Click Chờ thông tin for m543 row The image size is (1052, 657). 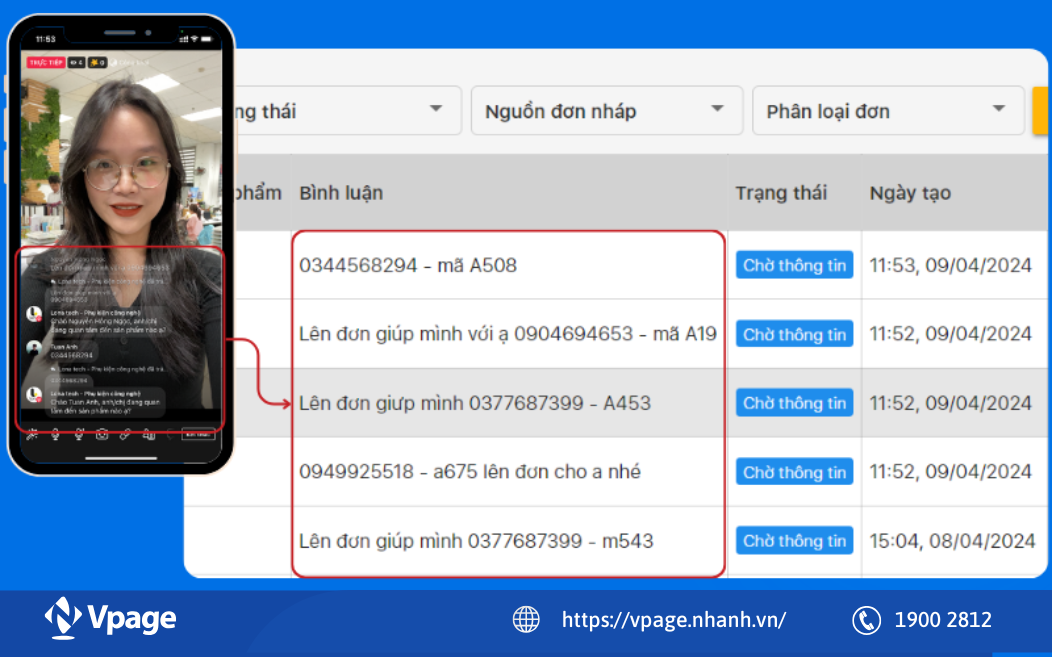[x=794, y=540]
